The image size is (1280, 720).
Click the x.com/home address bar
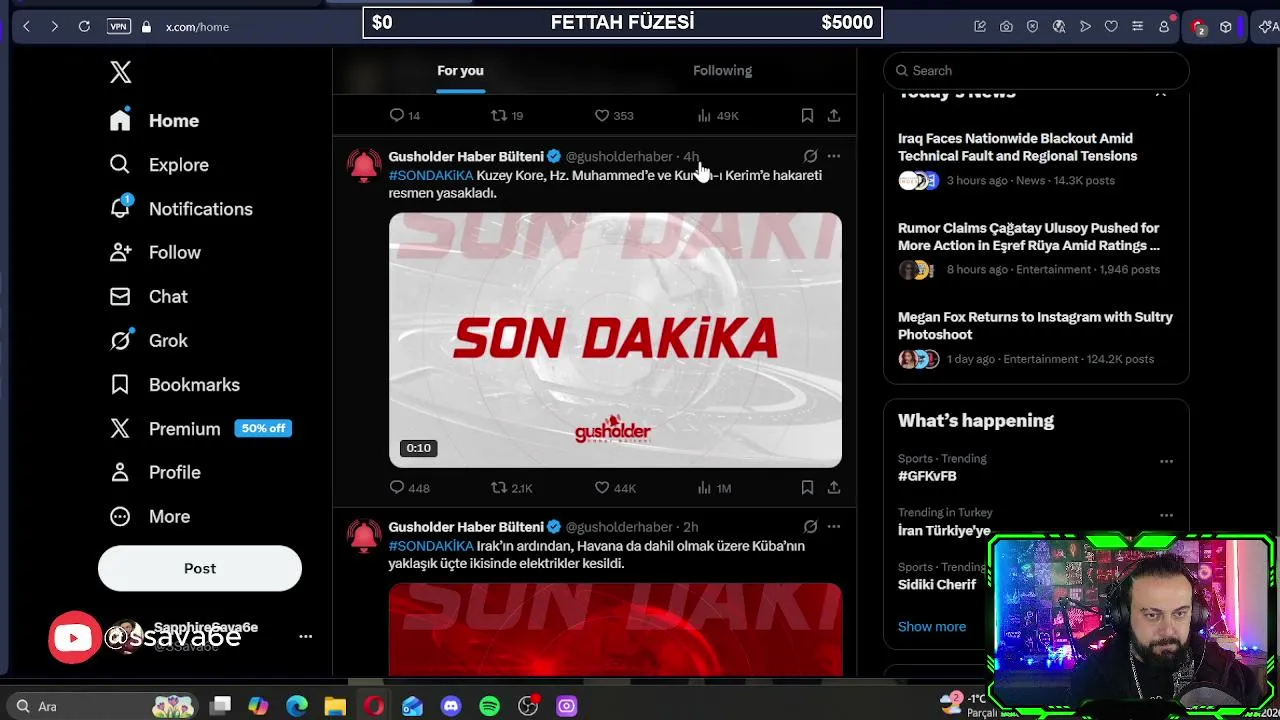pyautogui.click(x=197, y=27)
